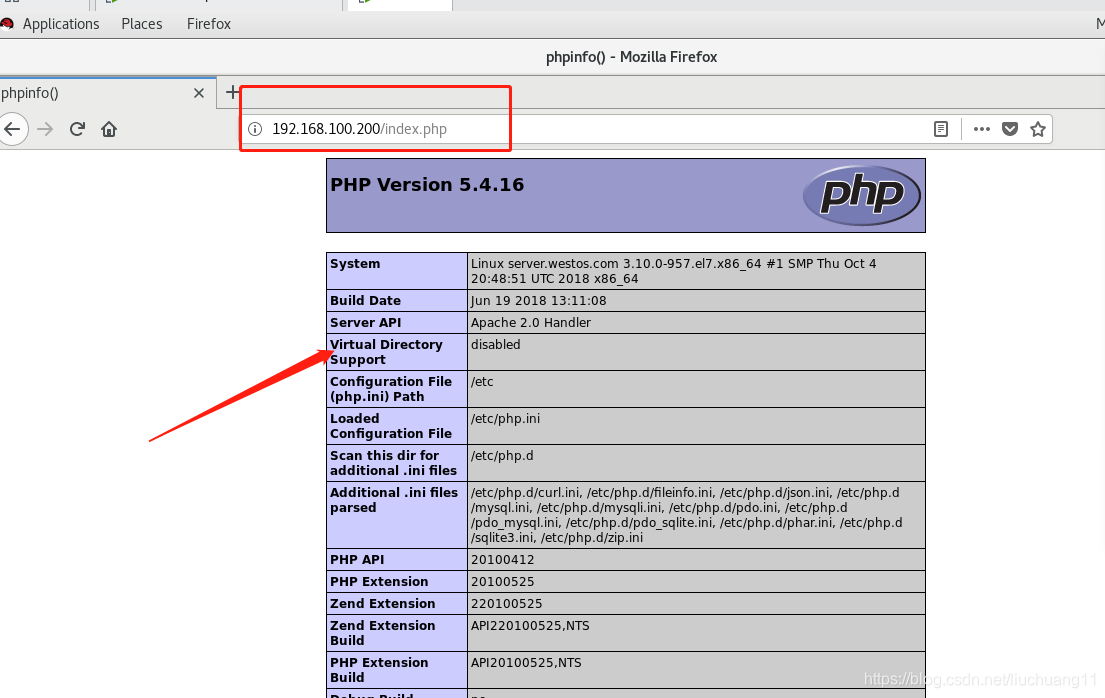Click the PHP logo image

pyautogui.click(x=861, y=195)
